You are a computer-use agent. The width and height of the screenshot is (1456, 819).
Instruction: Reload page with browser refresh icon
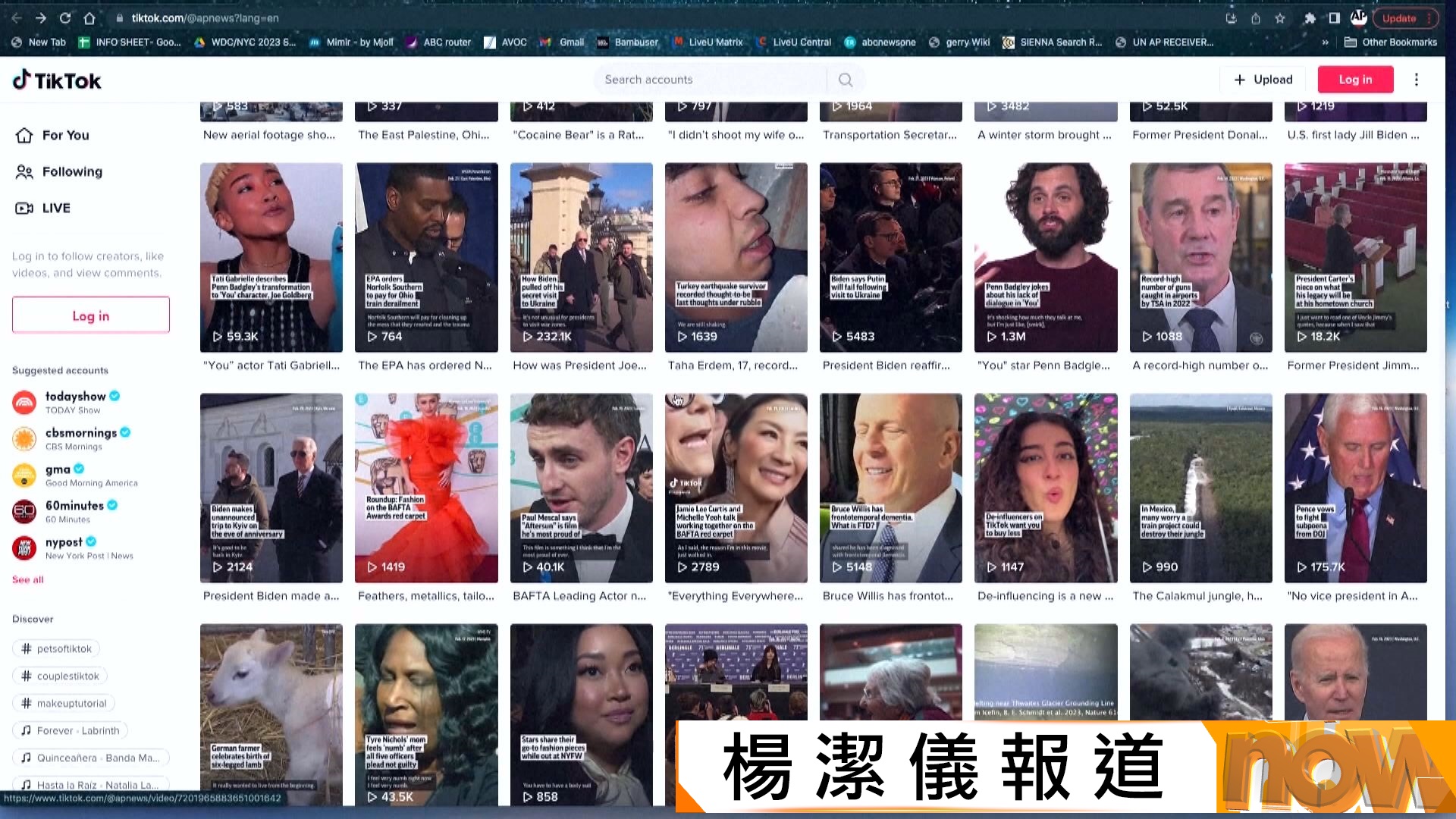pos(65,18)
